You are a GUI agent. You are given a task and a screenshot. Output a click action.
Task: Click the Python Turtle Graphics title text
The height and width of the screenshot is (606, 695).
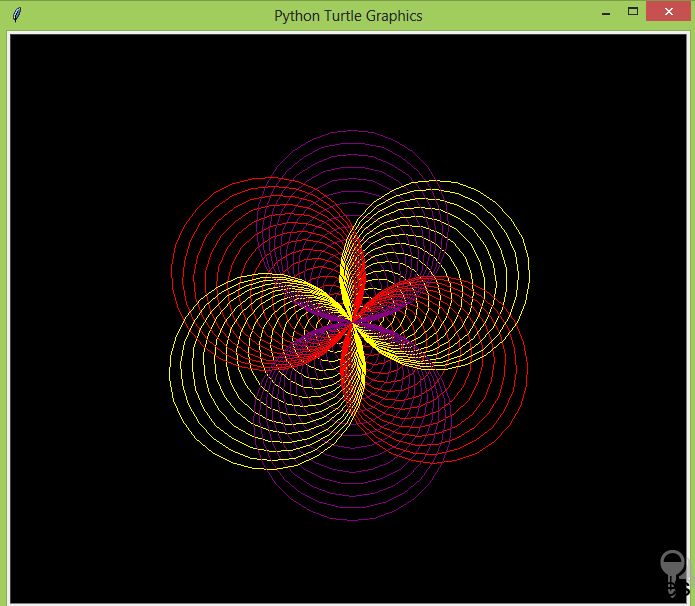(348, 16)
